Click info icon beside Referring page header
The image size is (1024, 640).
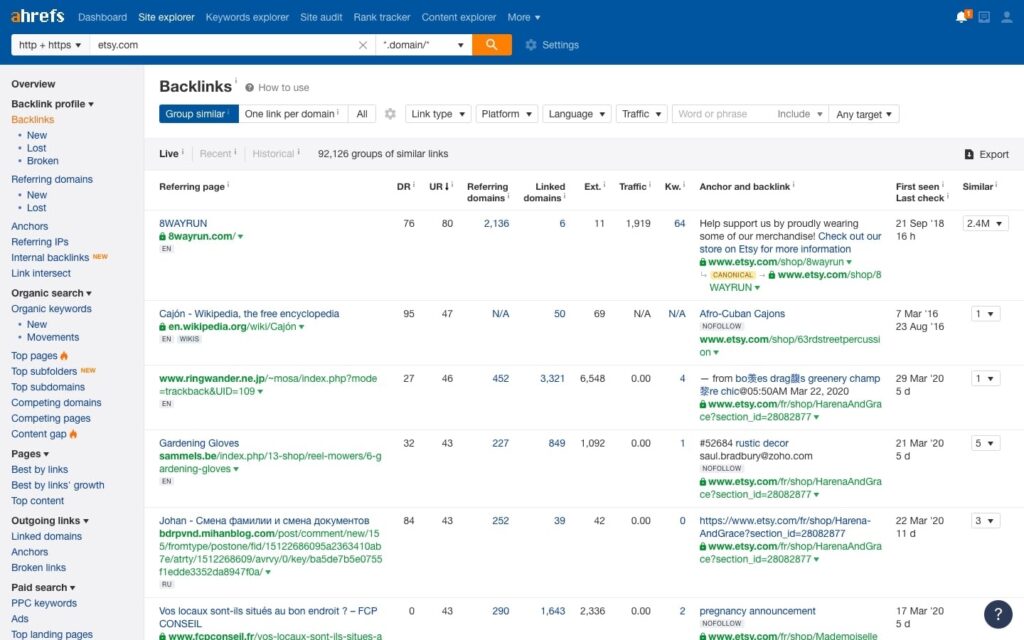[x=228, y=185]
